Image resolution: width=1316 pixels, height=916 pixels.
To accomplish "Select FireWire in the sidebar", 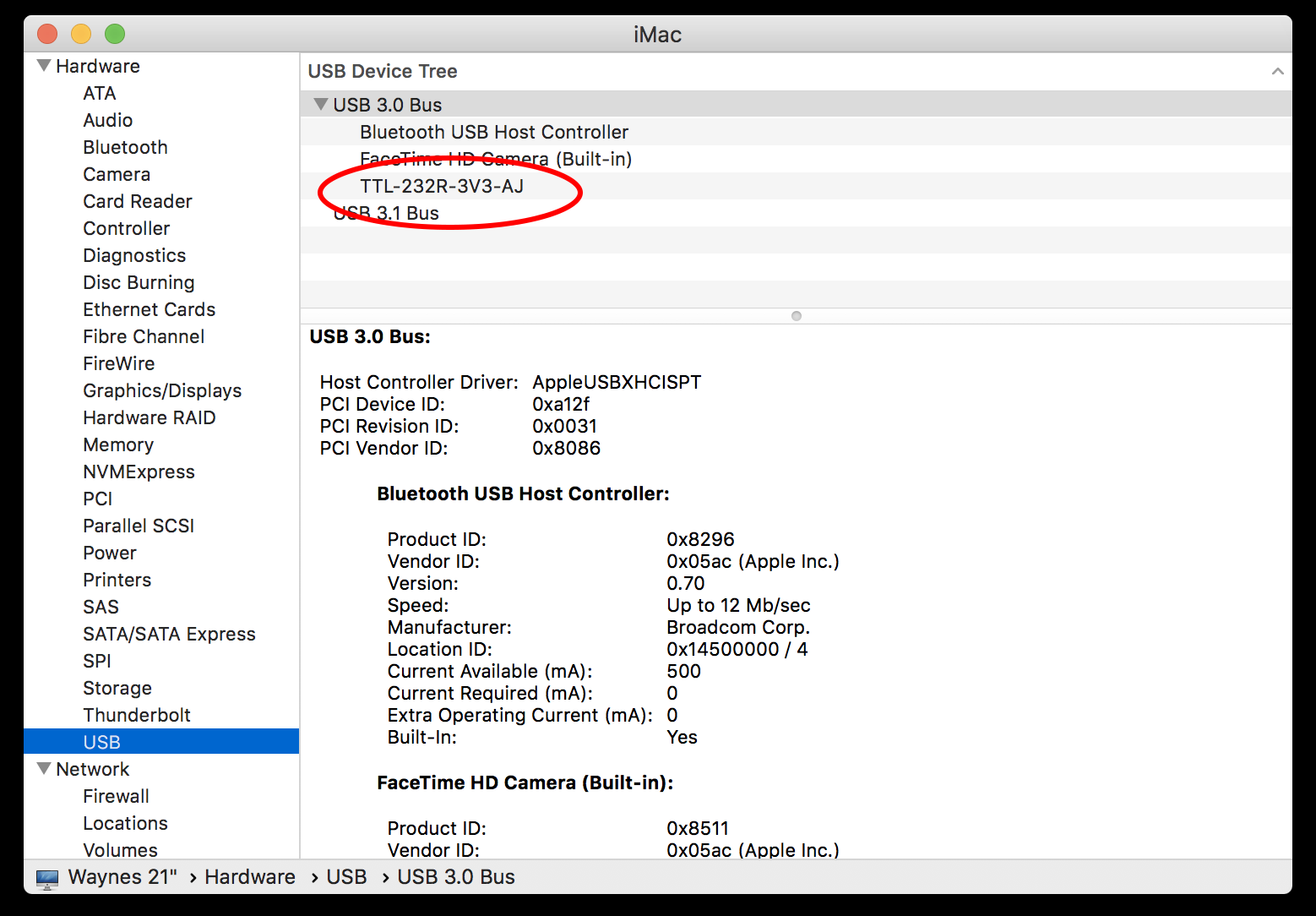I will (x=119, y=363).
